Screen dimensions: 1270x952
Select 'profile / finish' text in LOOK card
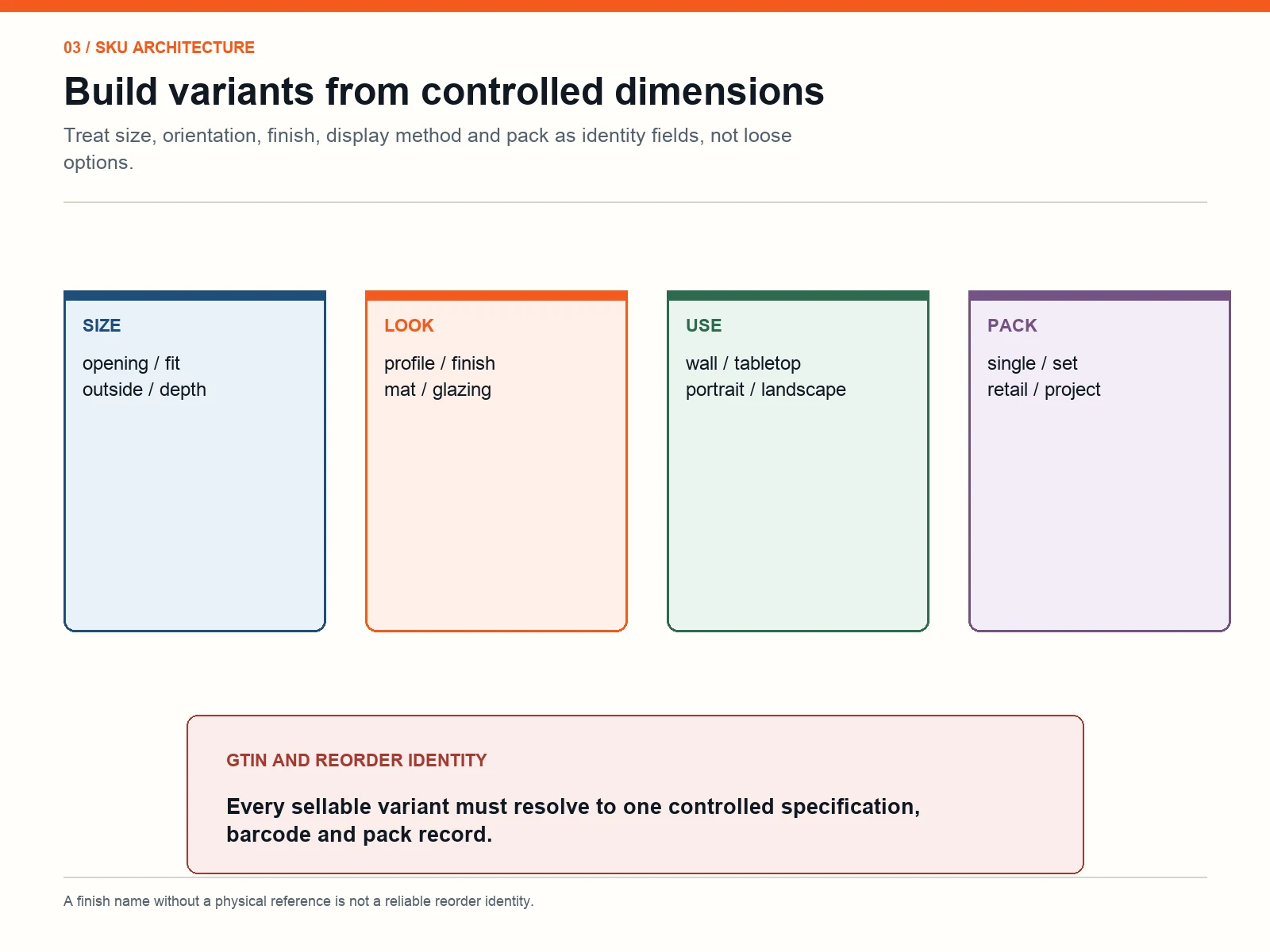pyautogui.click(x=440, y=363)
